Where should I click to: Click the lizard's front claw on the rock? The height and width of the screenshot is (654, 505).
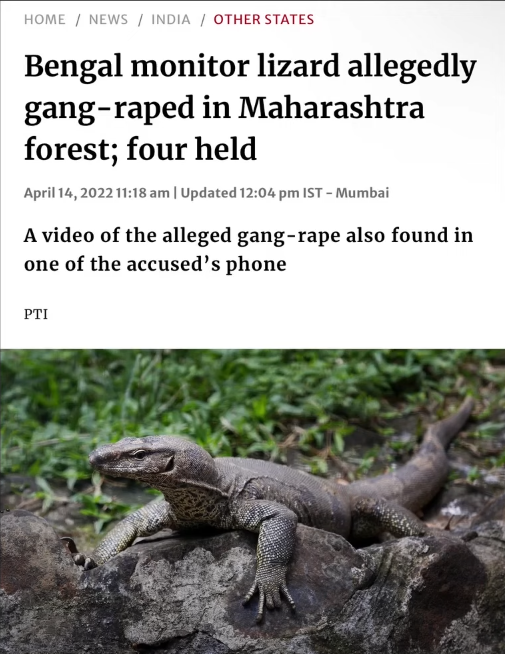coord(269,594)
